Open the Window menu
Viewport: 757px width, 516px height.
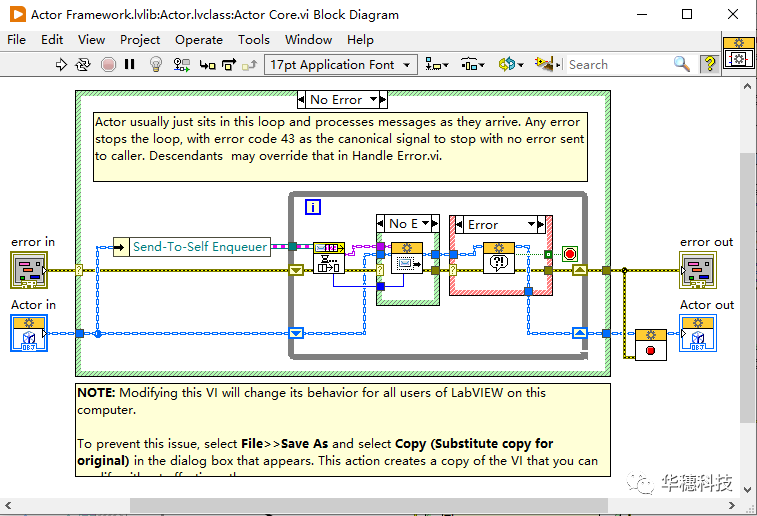click(308, 40)
